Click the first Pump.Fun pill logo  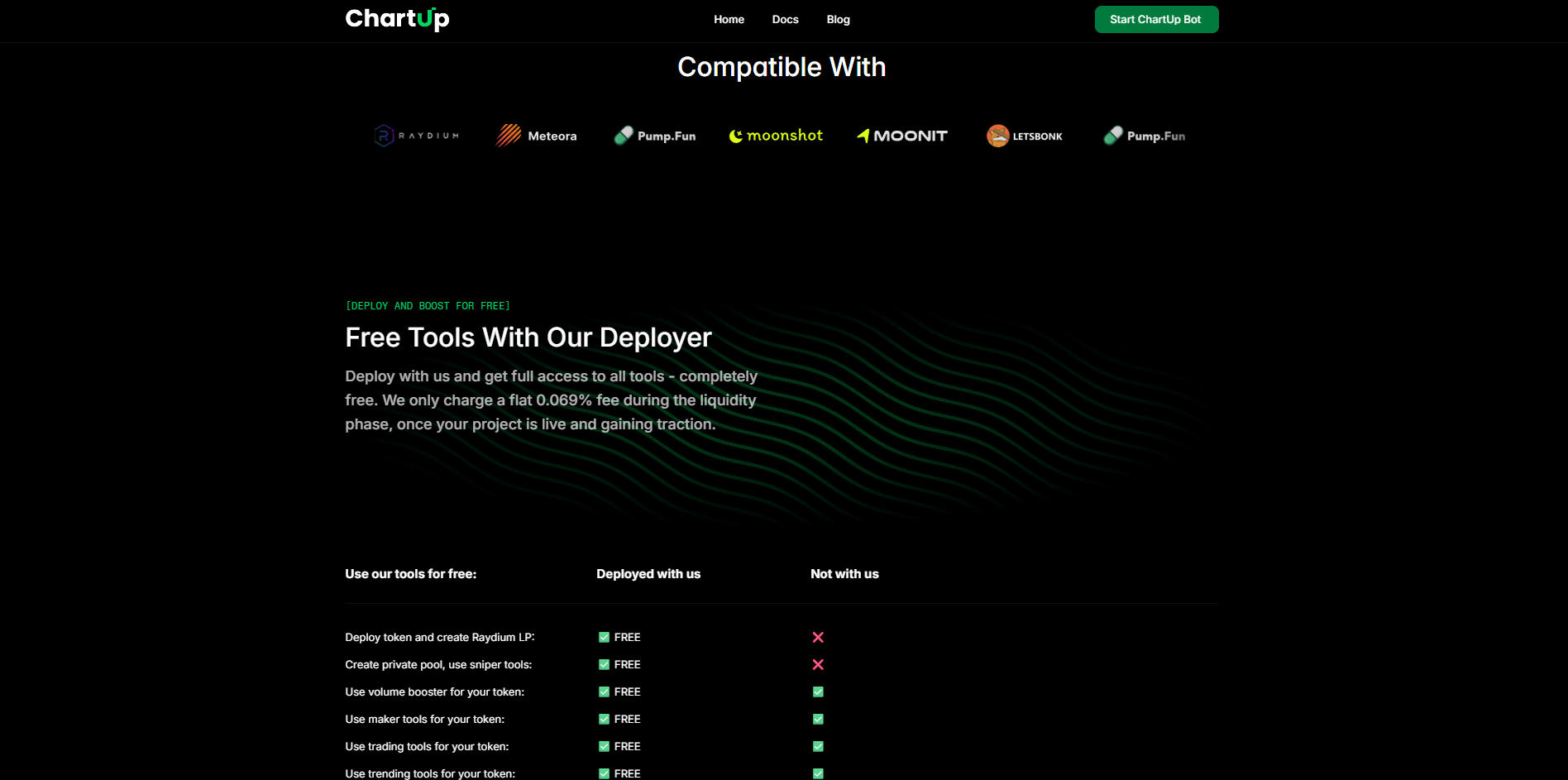655,136
